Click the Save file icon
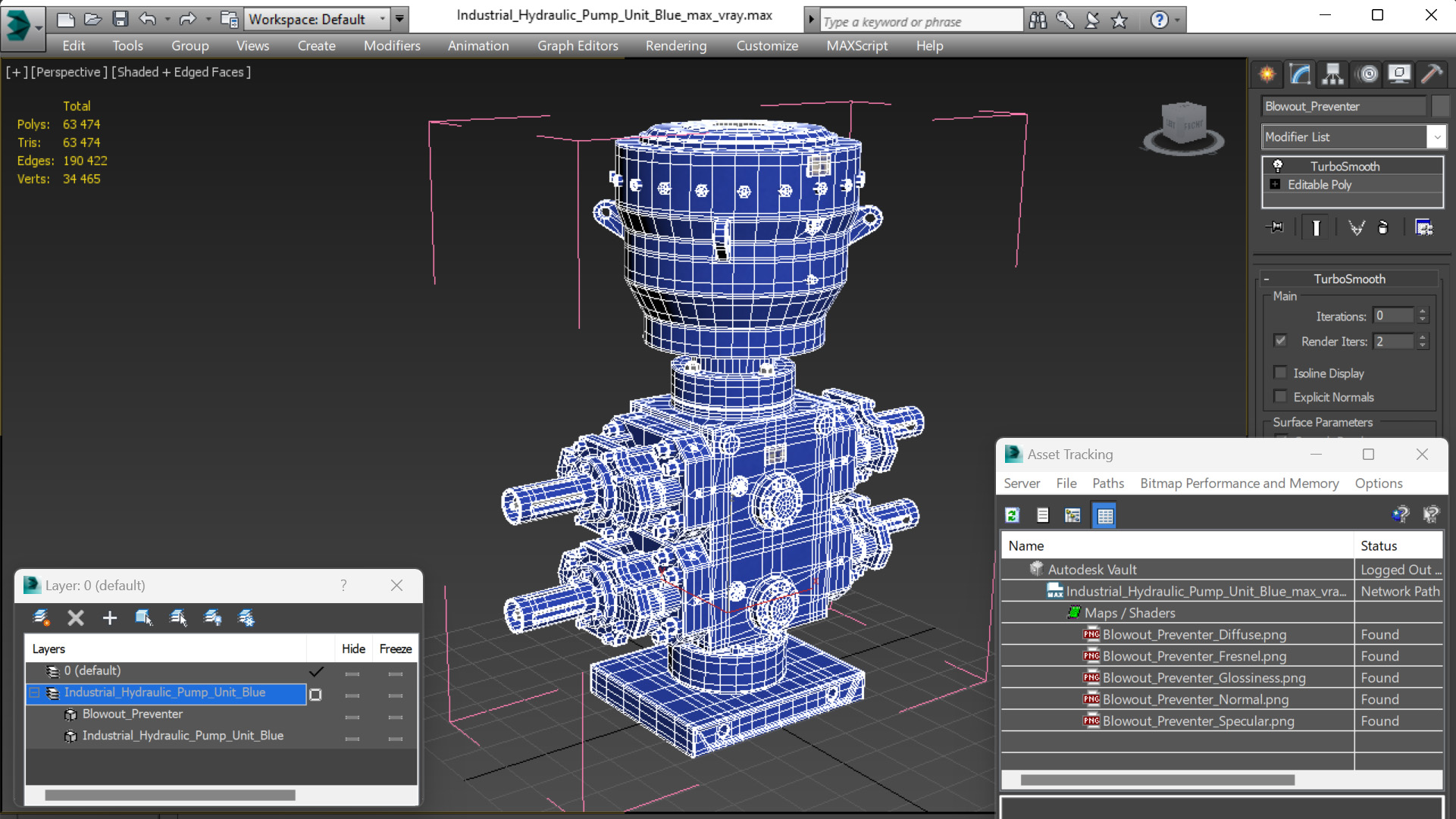1456x819 pixels. 120,19
